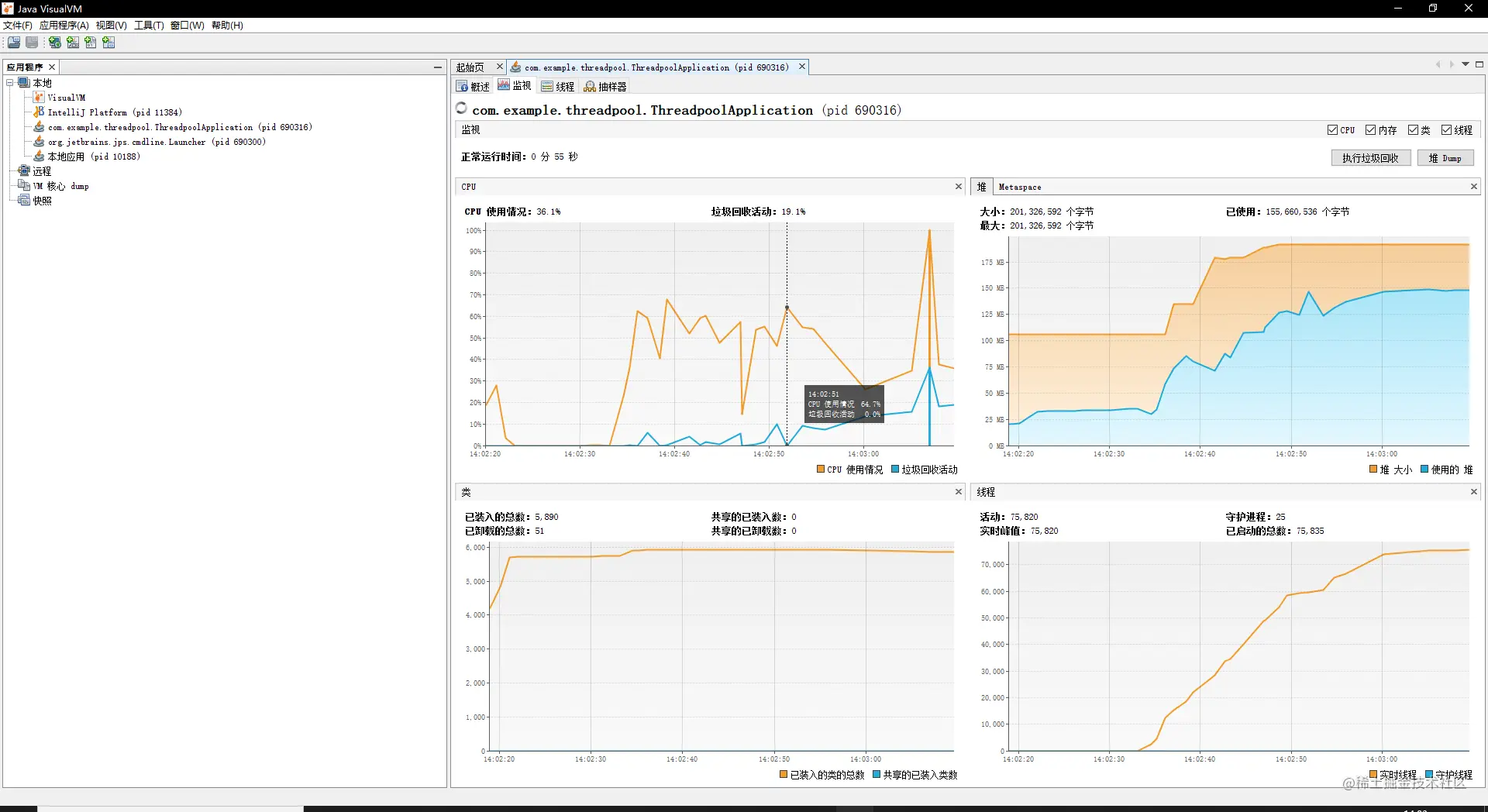Select the Metaspace memory tab
This screenshot has height=812, width=1488.
click(1020, 188)
